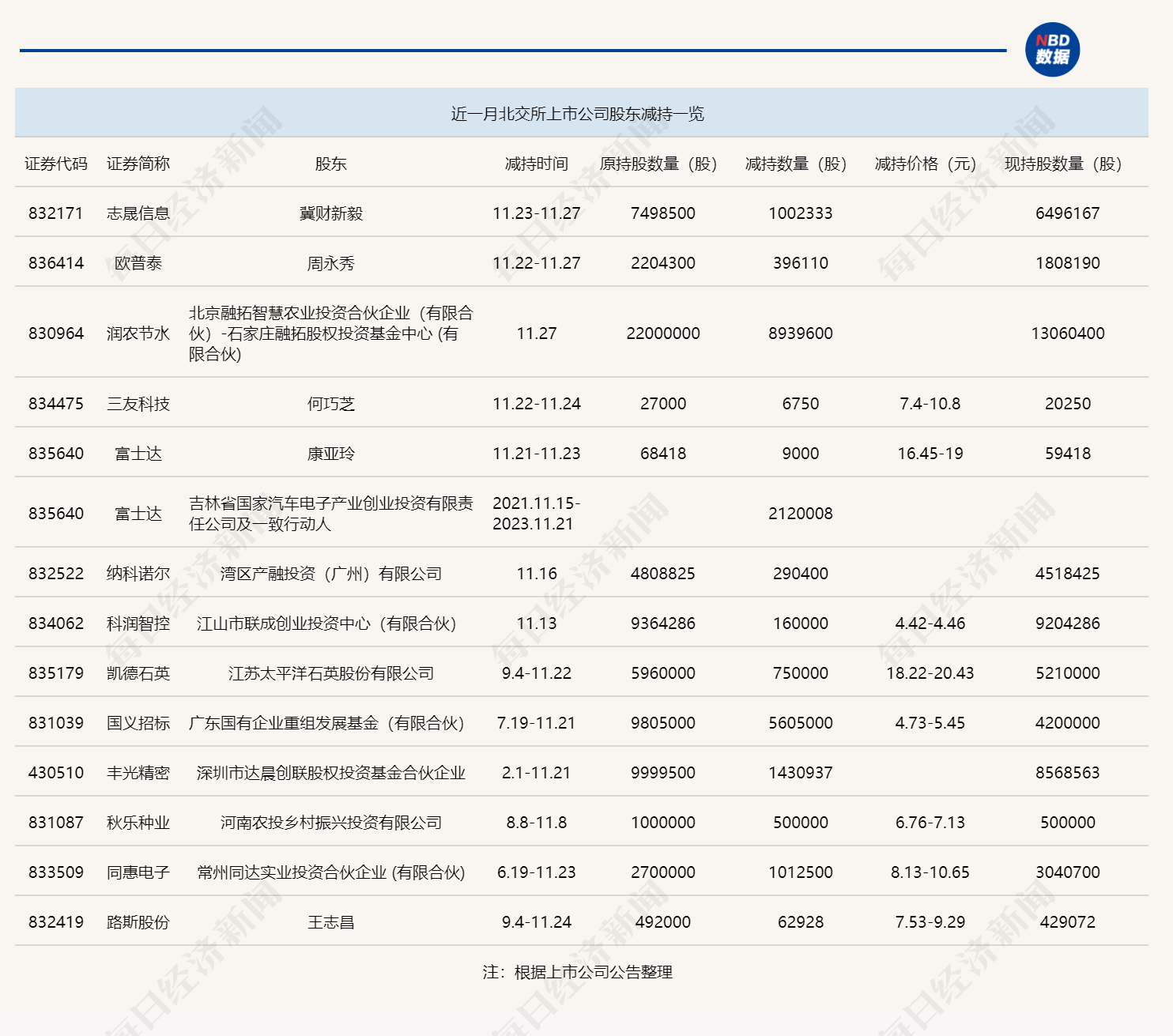The image size is (1173, 1036).
Task: Select shareholder 深圳市达晨创联股权投资基金合伙企业
Action: click(x=330, y=773)
